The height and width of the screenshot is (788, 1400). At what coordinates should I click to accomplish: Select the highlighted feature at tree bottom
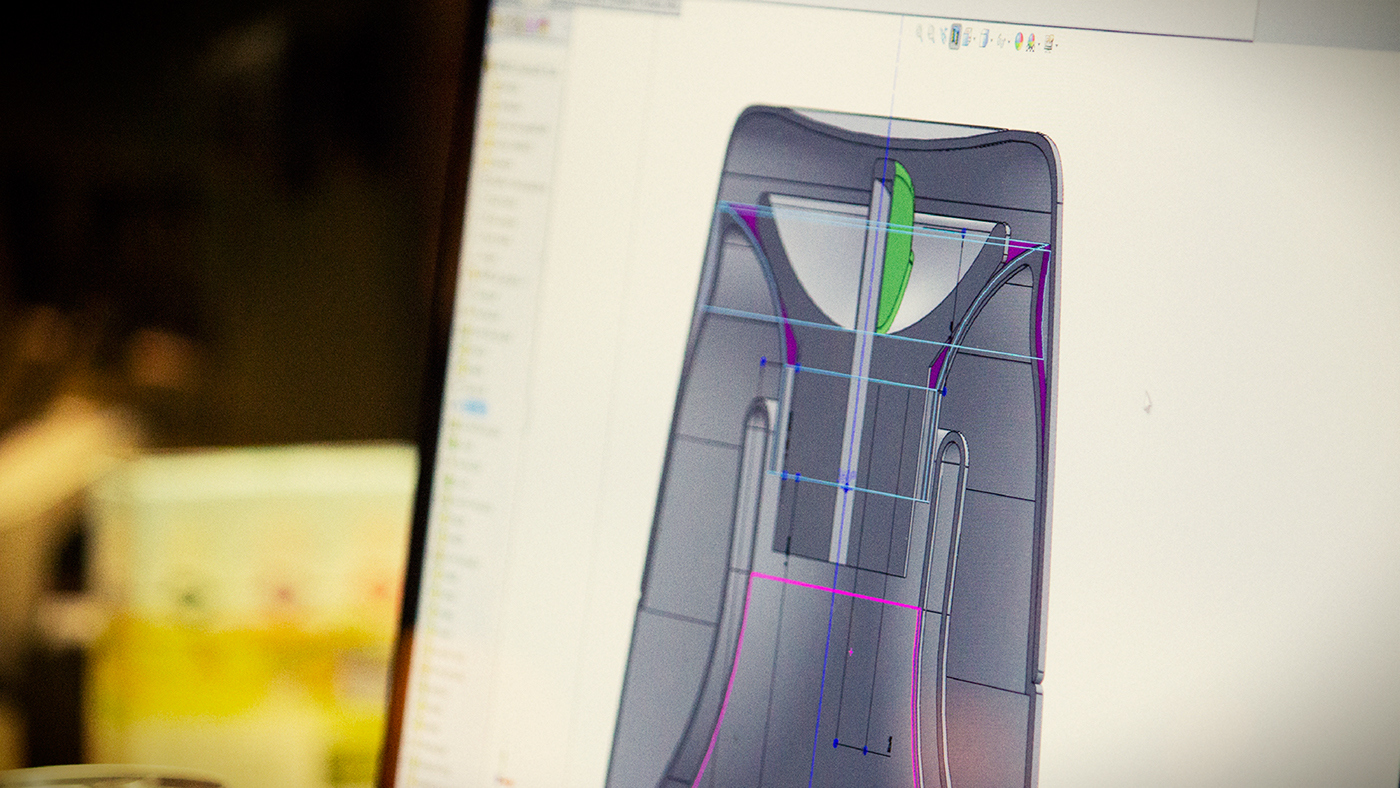click(x=473, y=406)
